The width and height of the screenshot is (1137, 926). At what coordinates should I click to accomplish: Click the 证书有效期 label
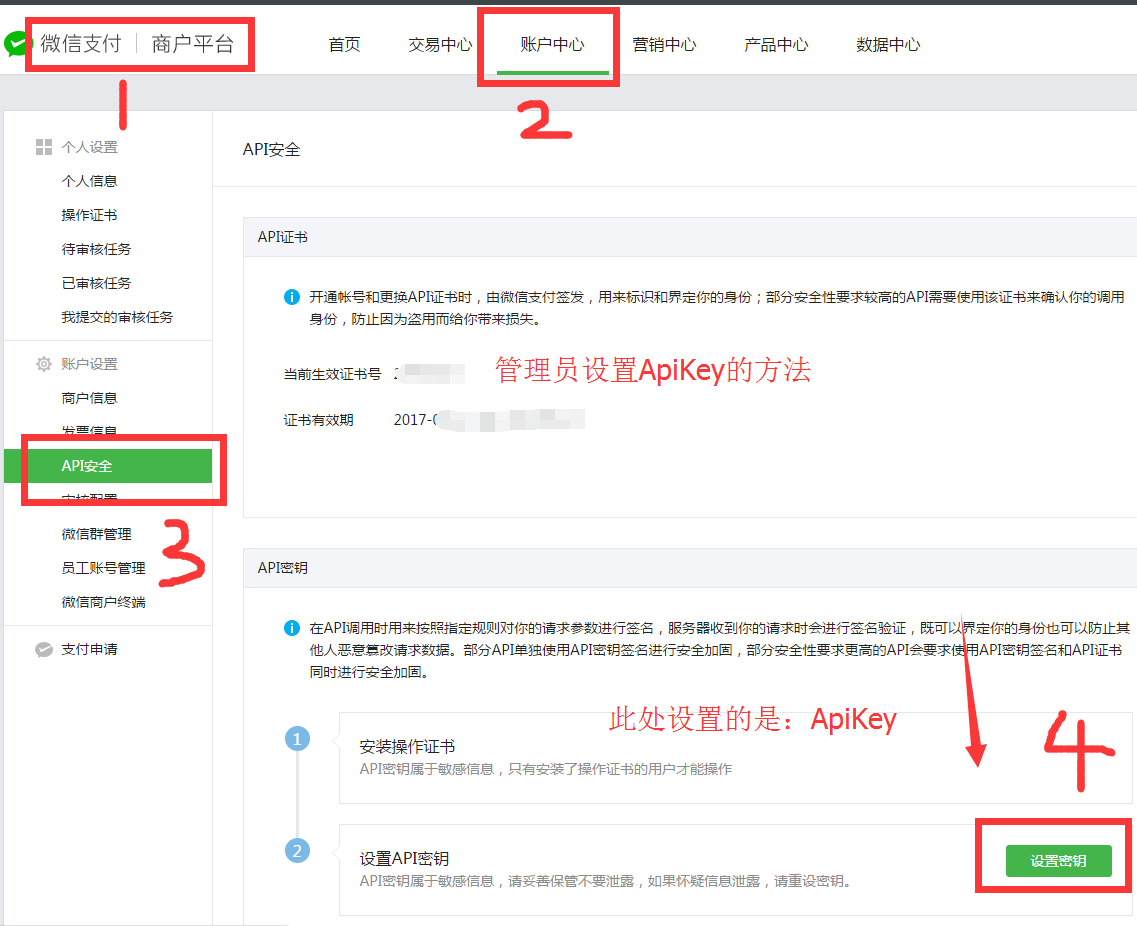(318, 420)
